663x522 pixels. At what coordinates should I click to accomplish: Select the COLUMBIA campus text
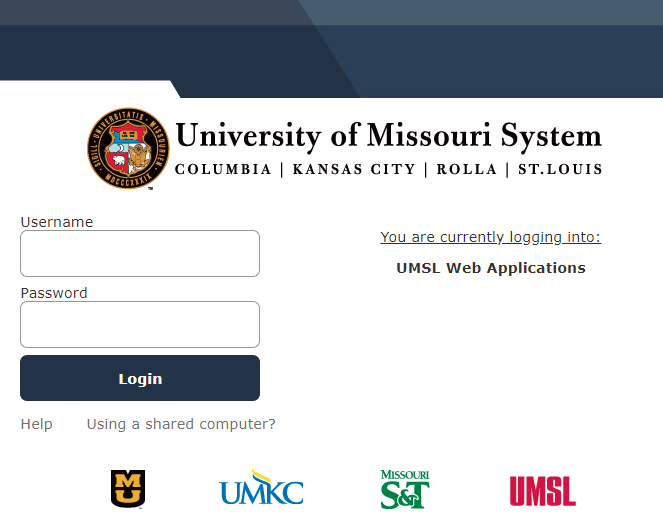223,169
